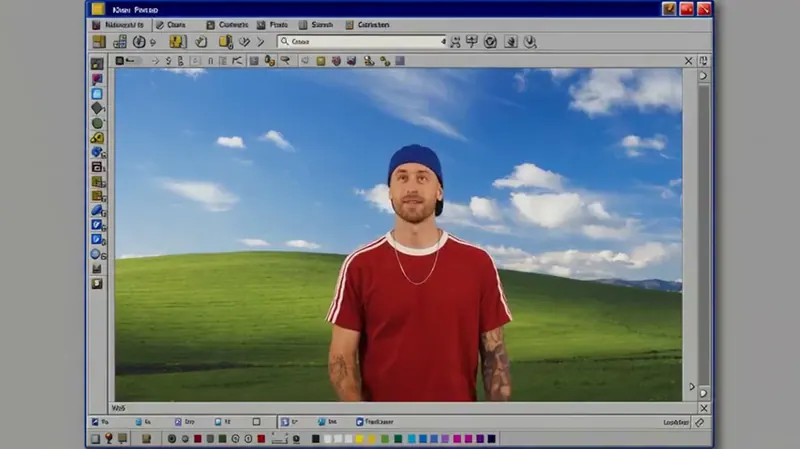The height and width of the screenshot is (449, 800).
Task: Click the rotate arrow icon in top toolbar
Action: (201, 42)
